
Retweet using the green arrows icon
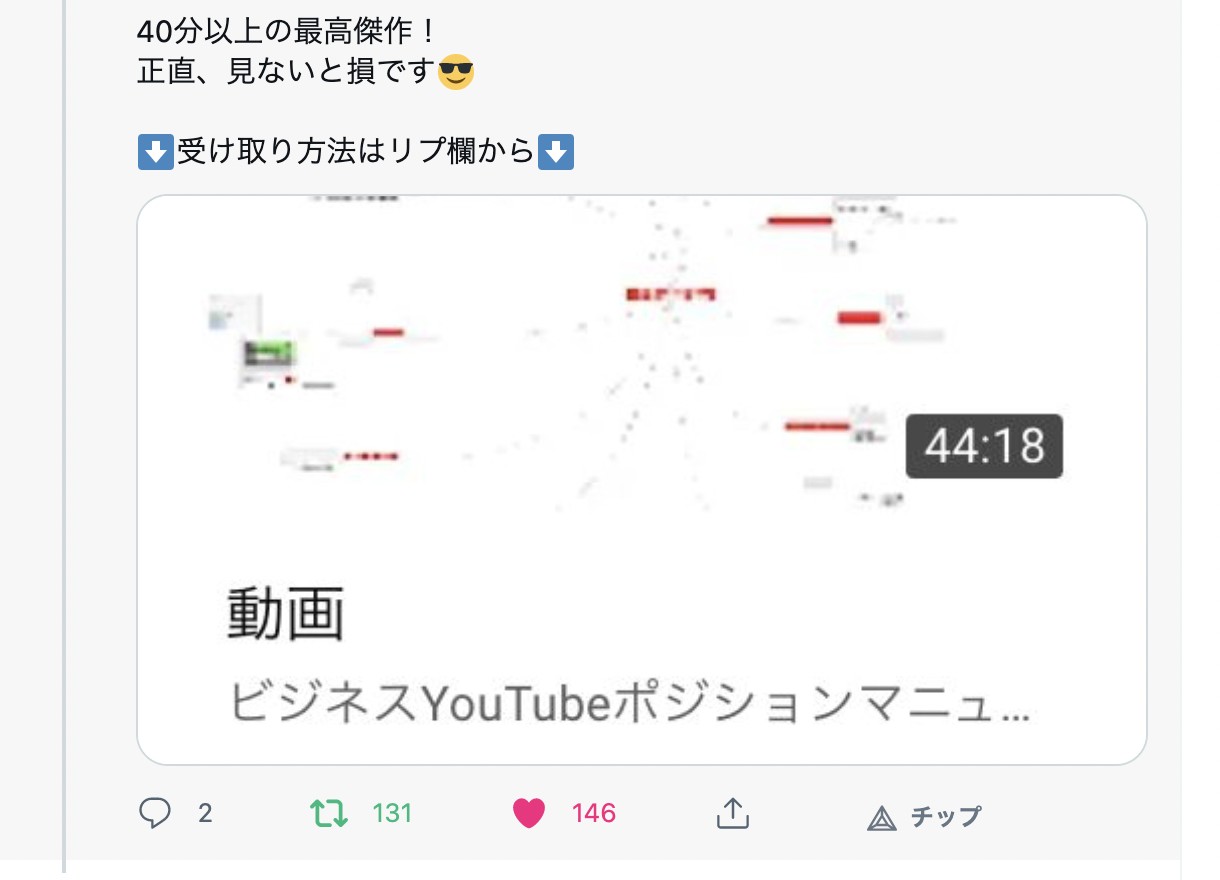329,813
